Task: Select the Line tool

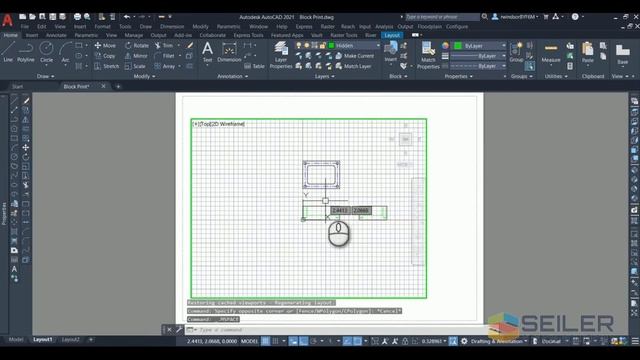Action: [x=8, y=52]
